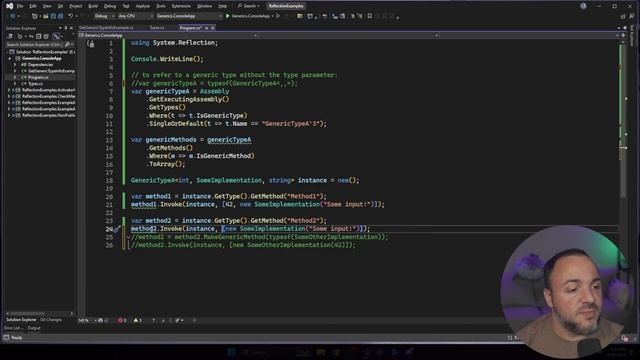Viewport: 640px width, 360px height.
Task: Switch to Git Changes bottom tab
Action: (x=51, y=320)
